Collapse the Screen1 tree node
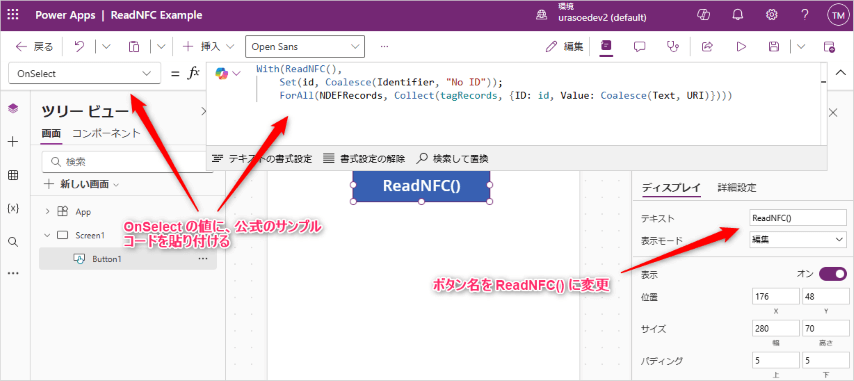This screenshot has width=854, height=381. click(47, 235)
